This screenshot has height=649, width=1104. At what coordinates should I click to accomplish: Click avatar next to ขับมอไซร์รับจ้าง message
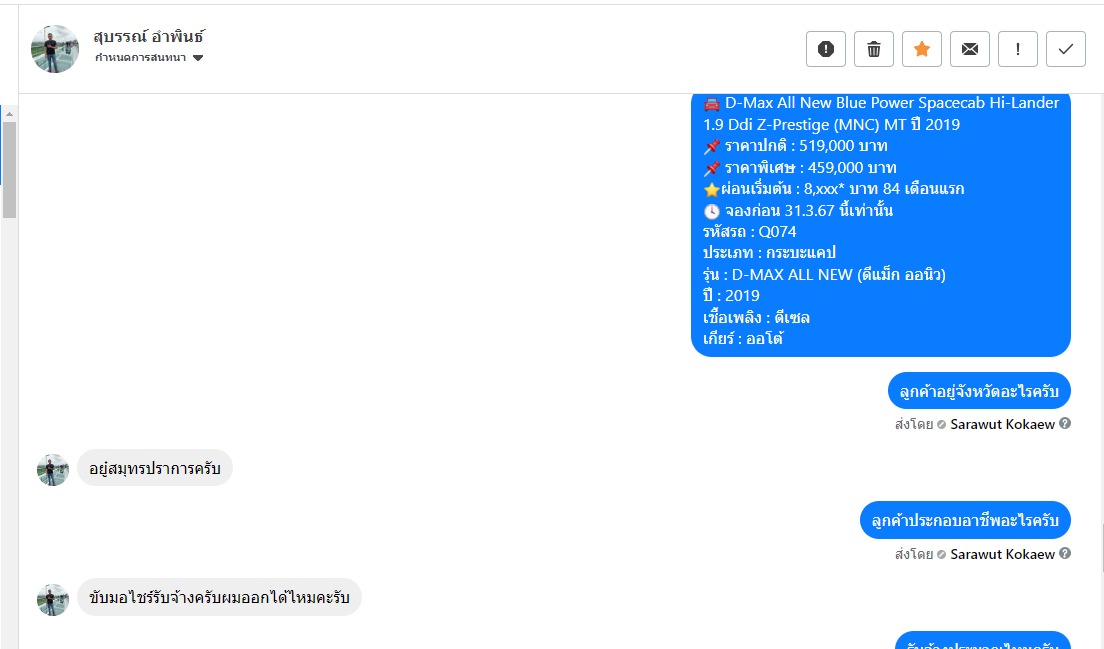point(53,600)
